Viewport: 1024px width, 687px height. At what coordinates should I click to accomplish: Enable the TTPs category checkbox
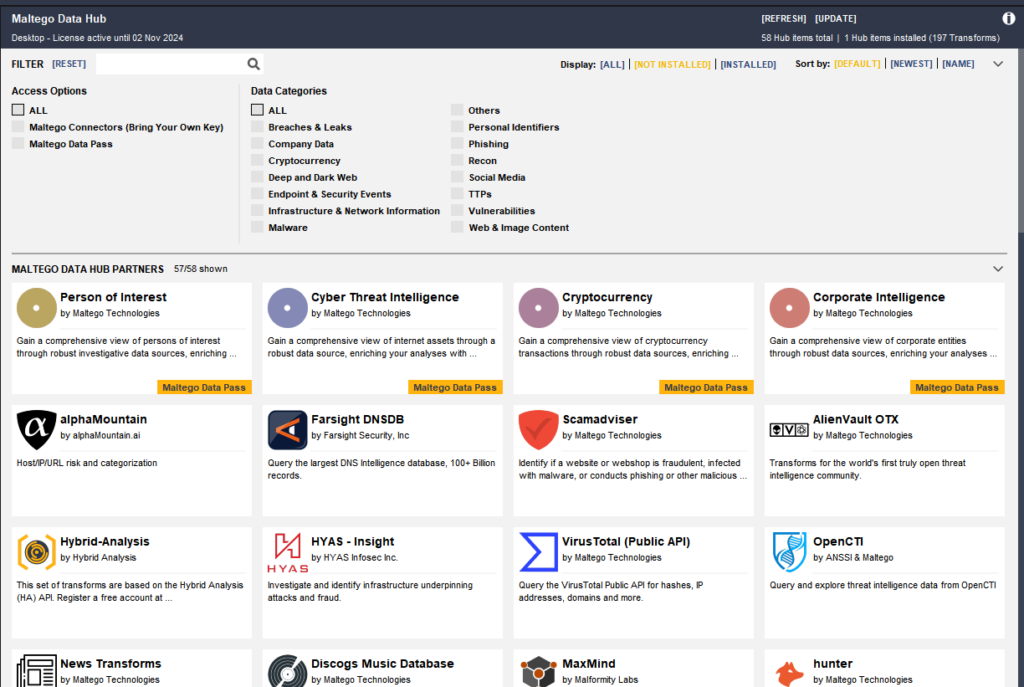(x=457, y=194)
